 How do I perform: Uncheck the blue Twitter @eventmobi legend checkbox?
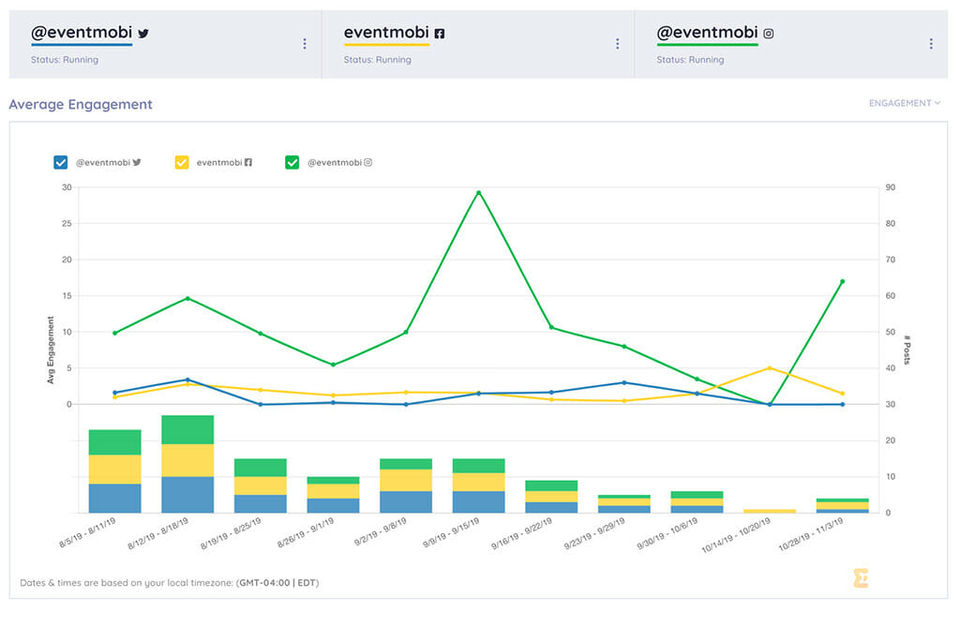(61, 162)
